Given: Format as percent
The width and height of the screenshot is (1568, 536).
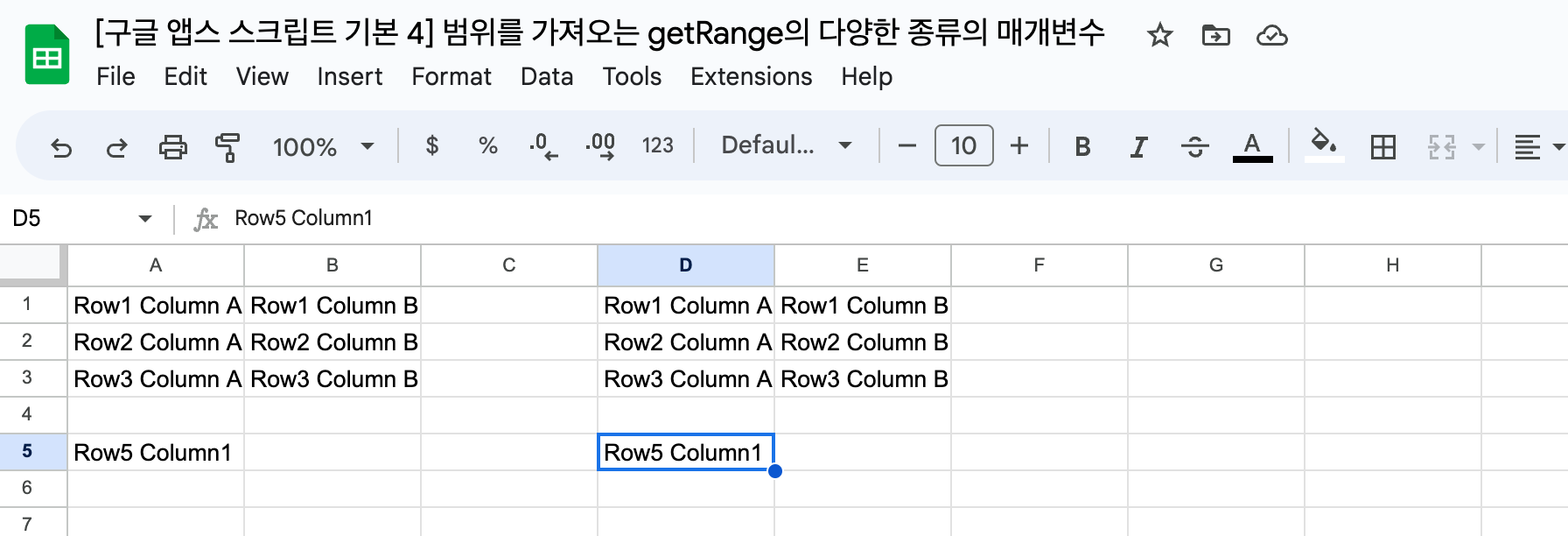Looking at the screenshot, I should [x=488, y=145].
